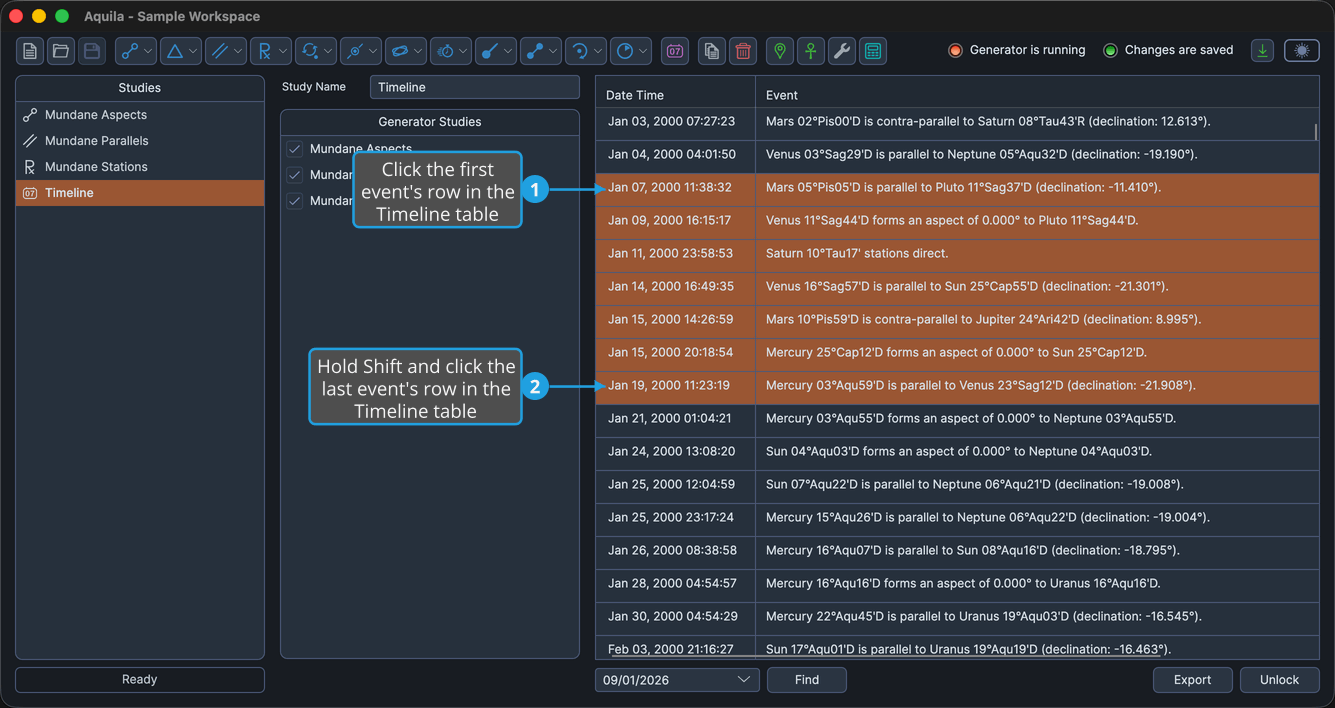Click the Ready status button

click(140, 680)
